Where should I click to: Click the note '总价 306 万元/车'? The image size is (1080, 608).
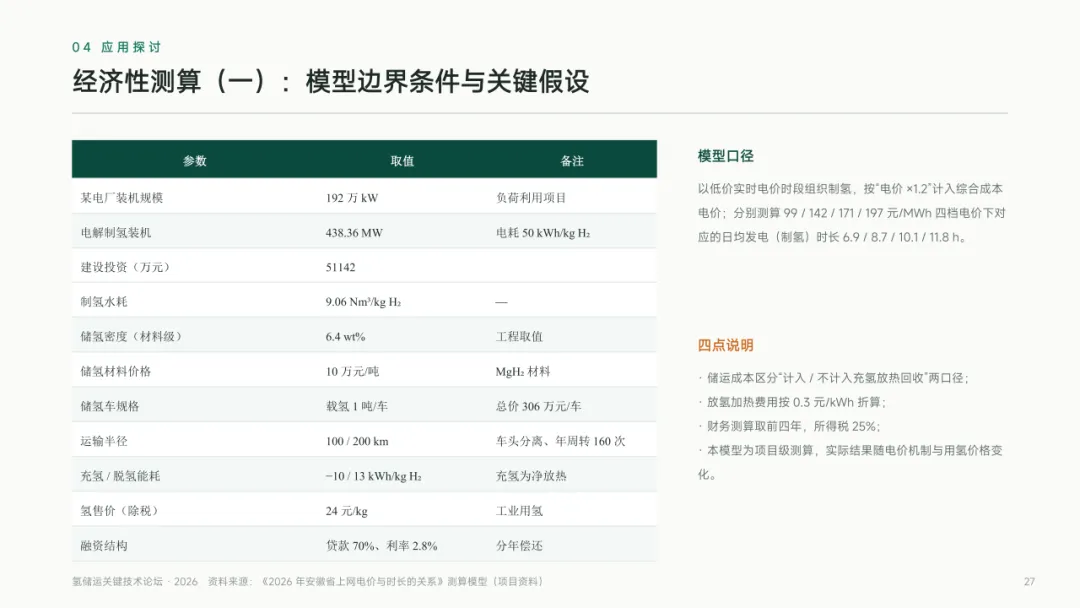coord(539,406)
